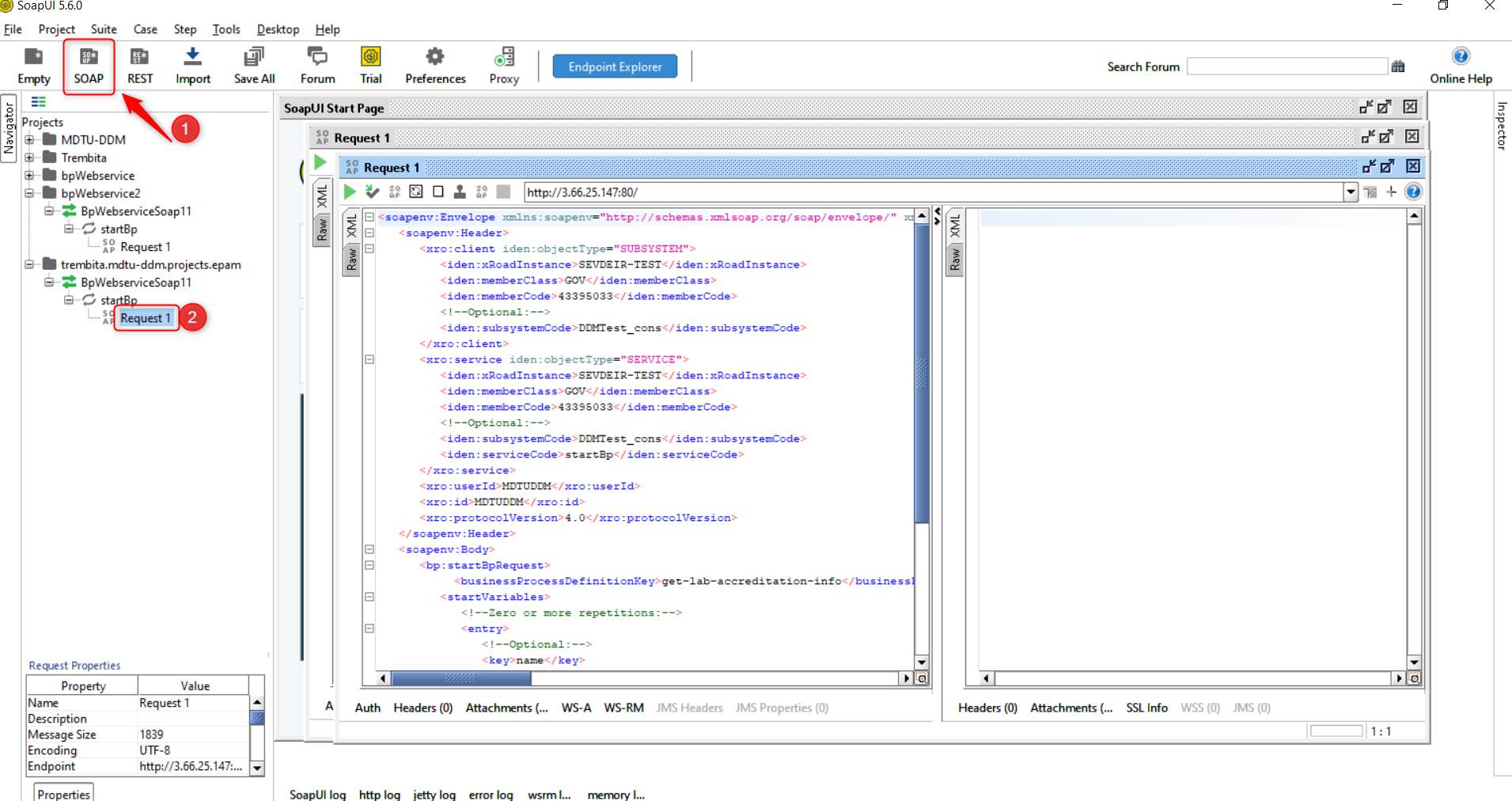Open Preferences via the gear icon
Viewport: 1512px width, 801px height.
435,65
